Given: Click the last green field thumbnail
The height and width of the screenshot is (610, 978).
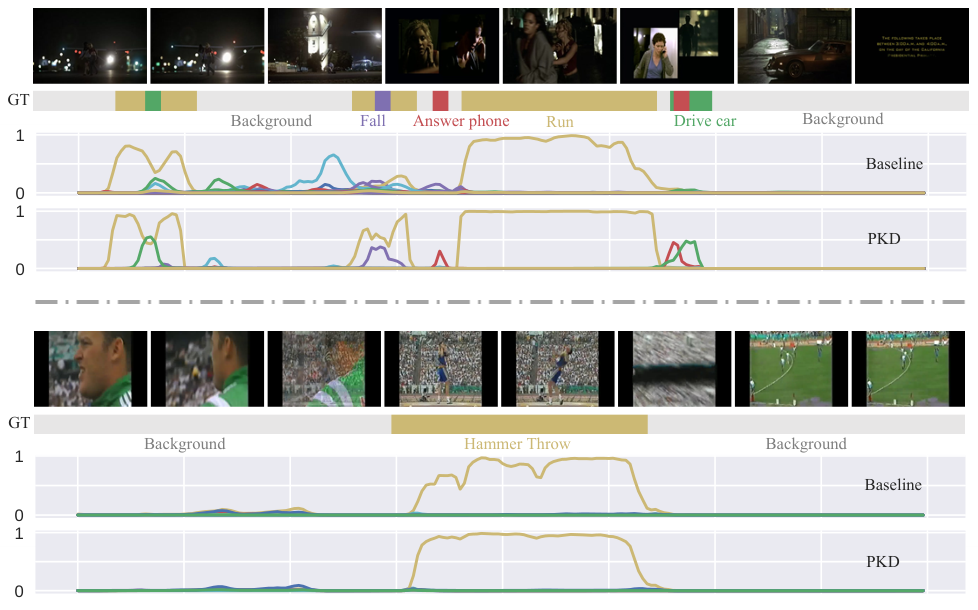Looking at the screenshot, I should 908,369.
